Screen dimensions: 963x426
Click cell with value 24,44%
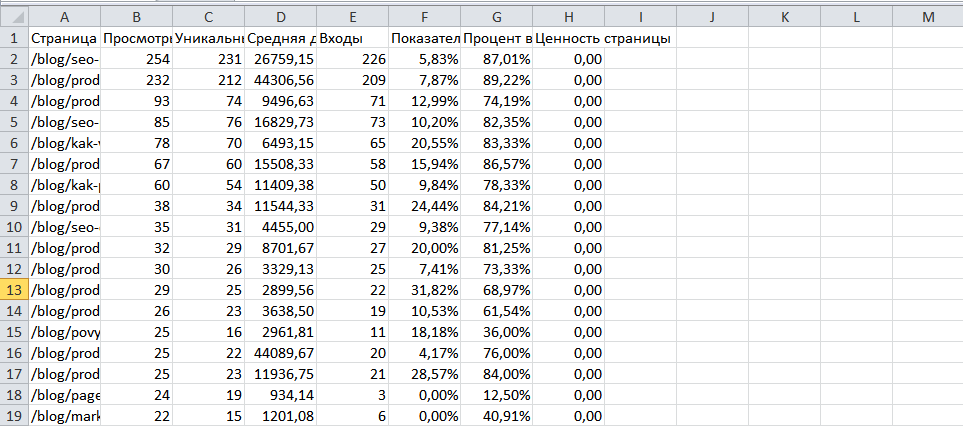(x=425, y=206)
